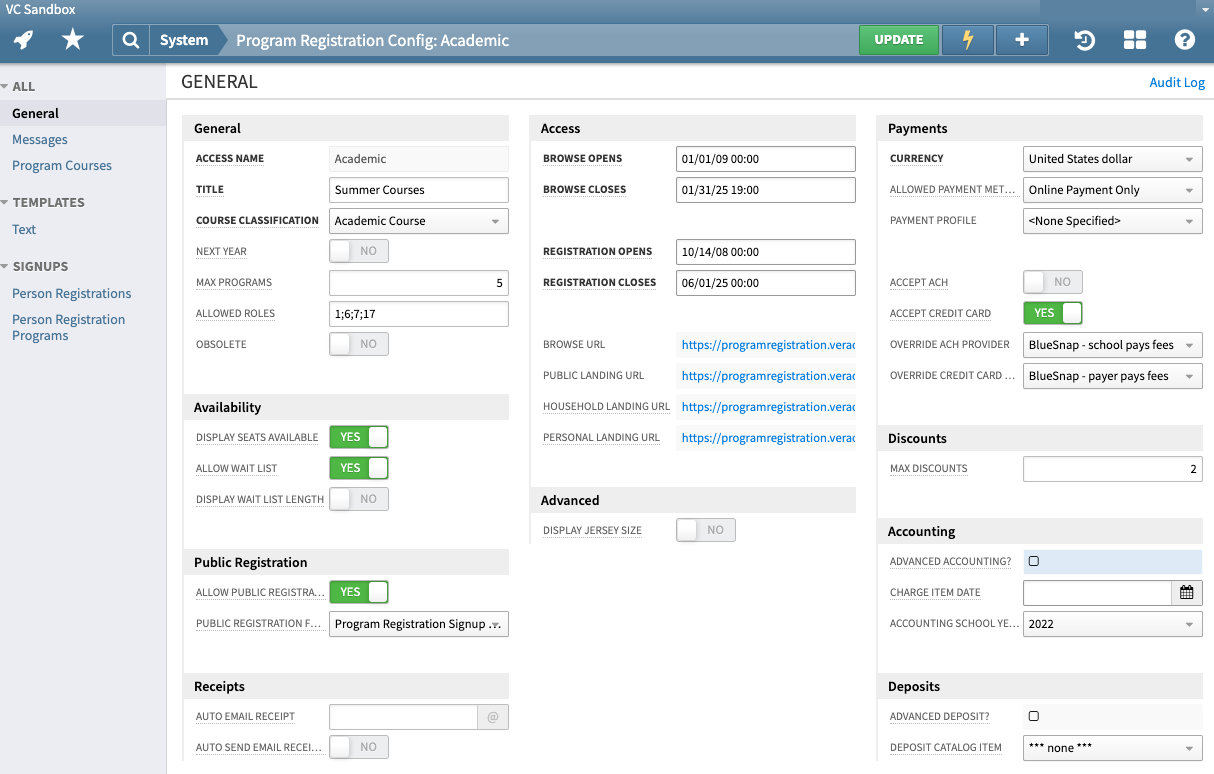This screenshot has height=774, width=1214.
Task: Click the lightning bolt quick action icon
Action: pos(967,40)
